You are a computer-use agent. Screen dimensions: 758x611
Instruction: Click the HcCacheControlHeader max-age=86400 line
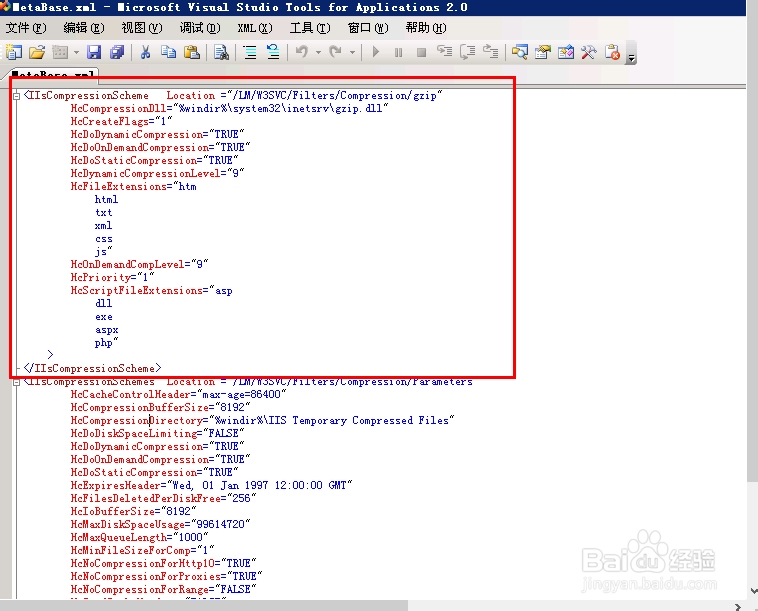[x=178, y=394]
